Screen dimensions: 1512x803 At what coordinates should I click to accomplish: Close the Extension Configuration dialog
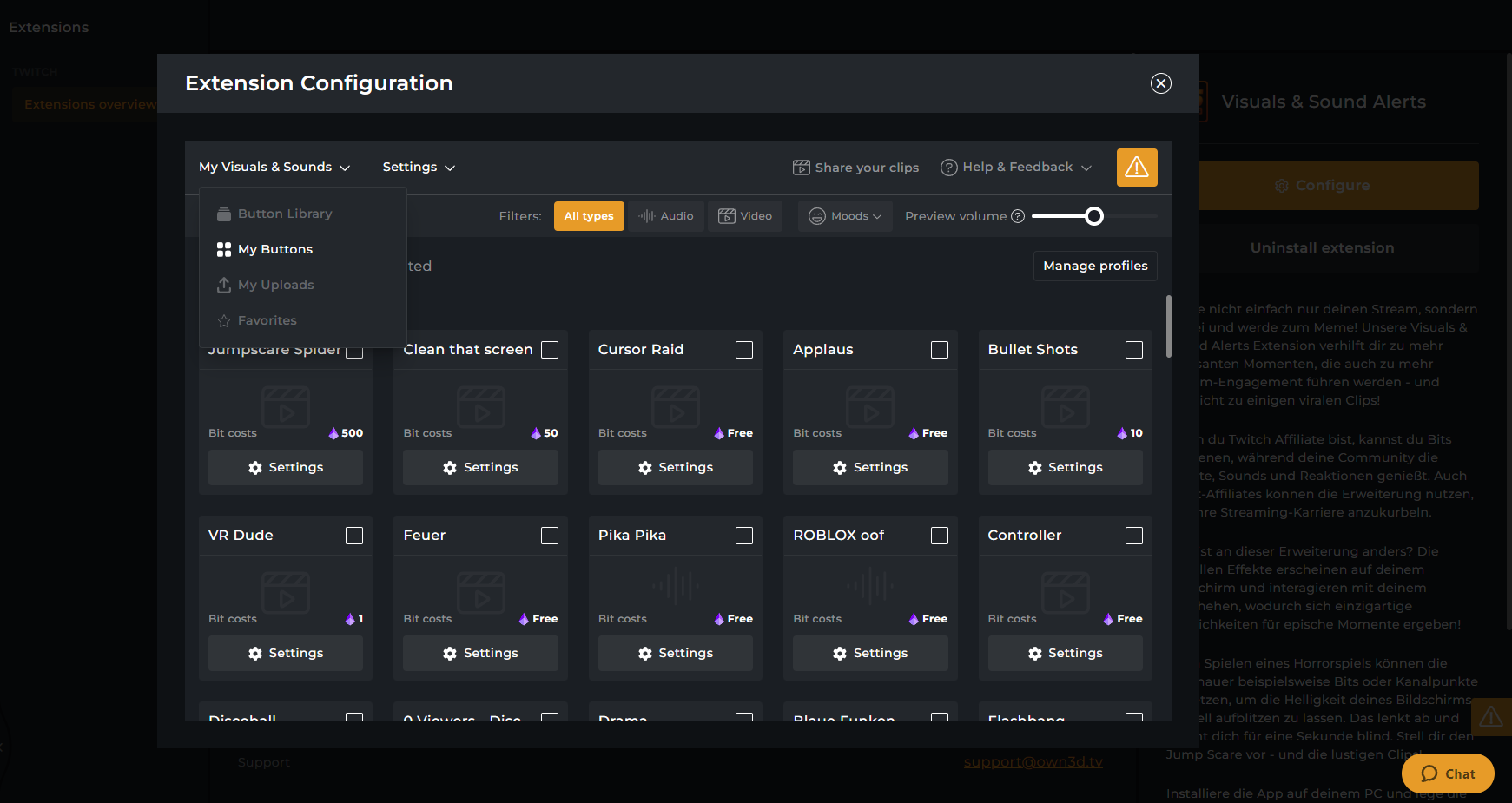[1161, 83]
